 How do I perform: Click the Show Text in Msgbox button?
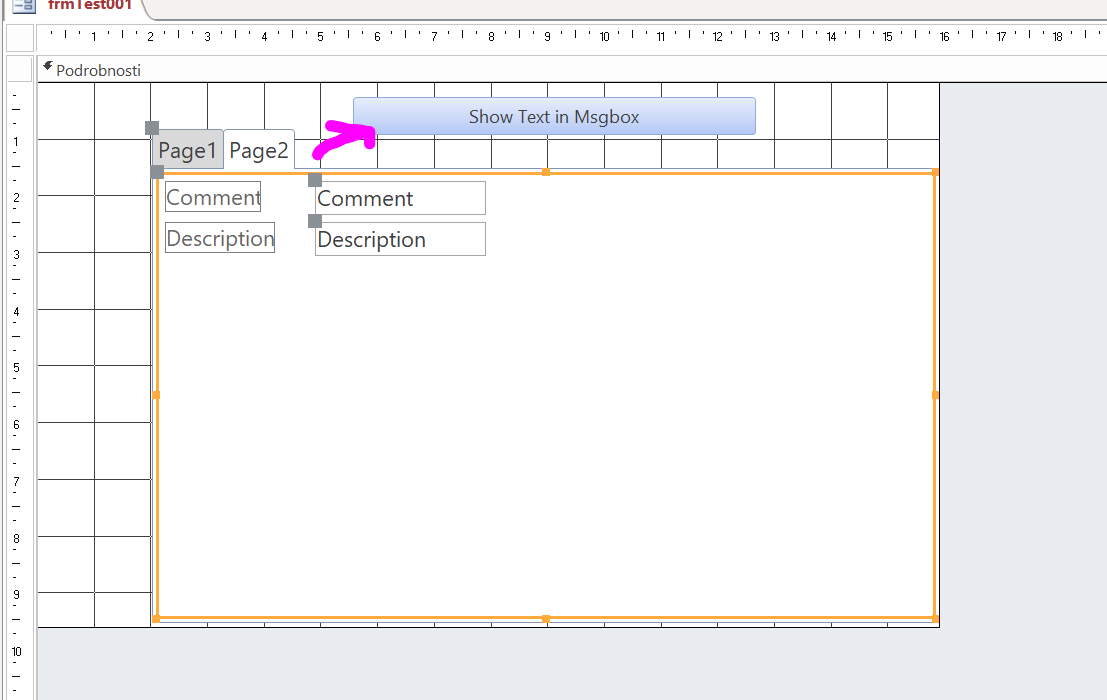554,116
